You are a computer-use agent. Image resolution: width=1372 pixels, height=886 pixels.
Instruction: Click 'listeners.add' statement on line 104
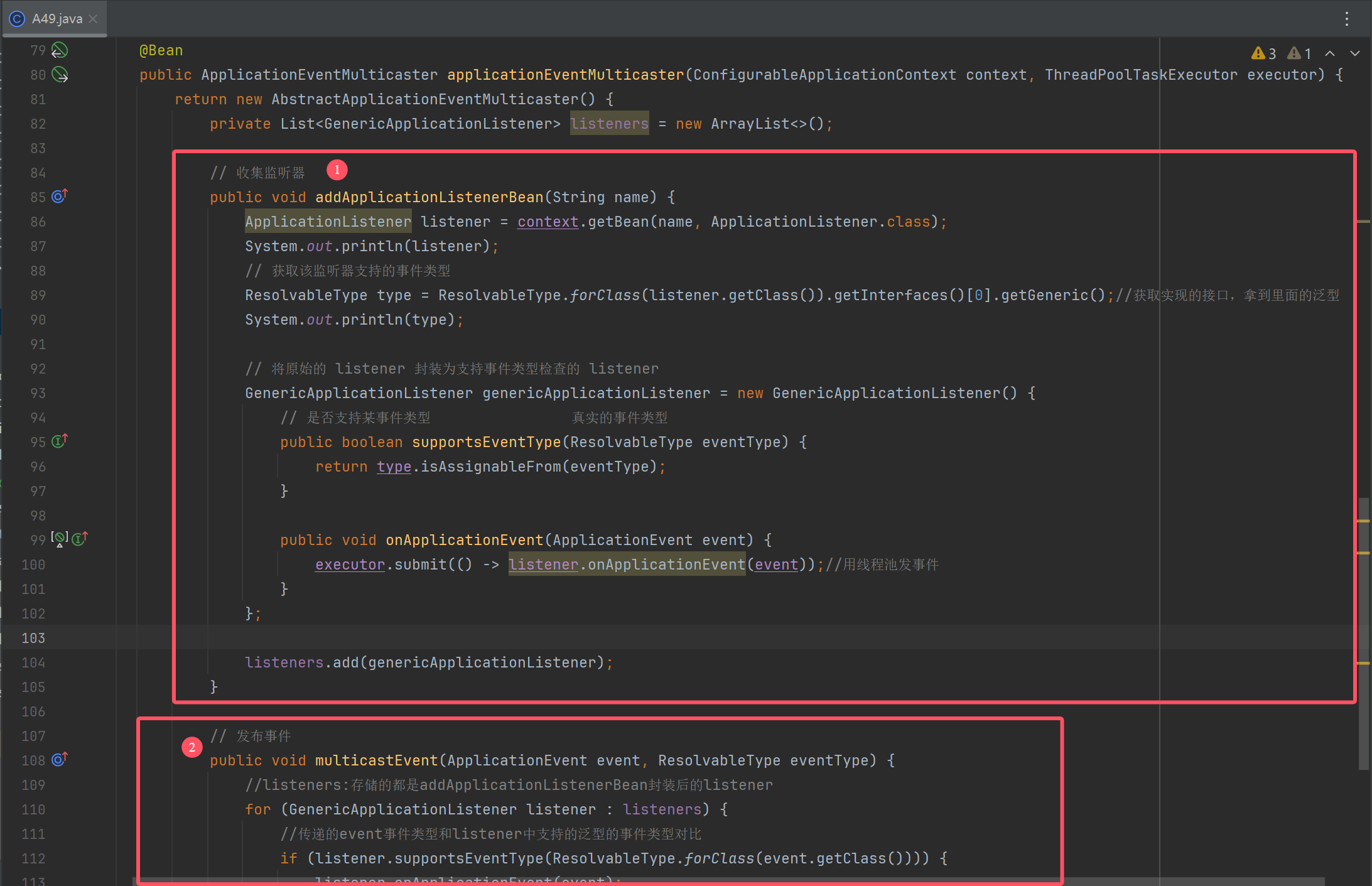pyautogui.click(x=429, y=662)
